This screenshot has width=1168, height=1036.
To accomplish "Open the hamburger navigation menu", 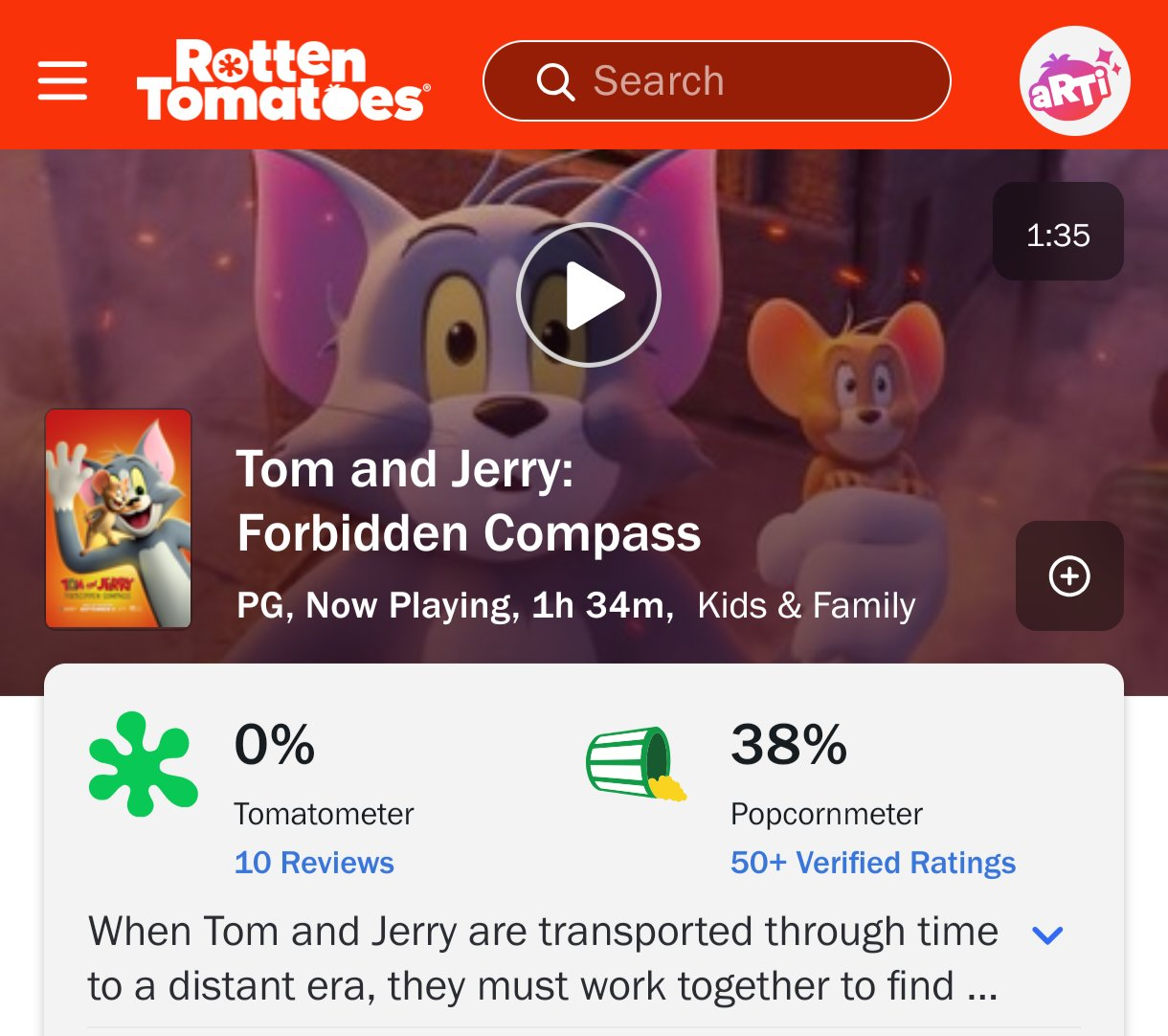I will pyautogui.click(x=62, y=80).
